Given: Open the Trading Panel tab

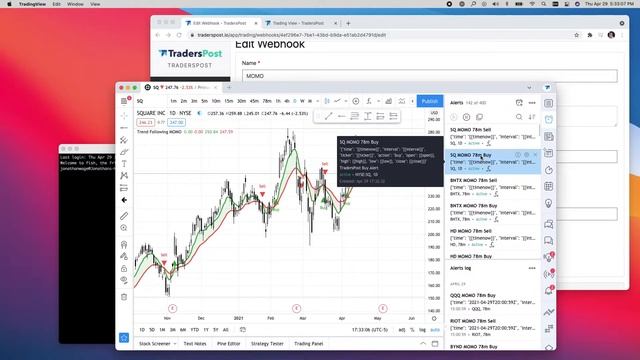Looking at the screenshot, I should click(309, 344).
